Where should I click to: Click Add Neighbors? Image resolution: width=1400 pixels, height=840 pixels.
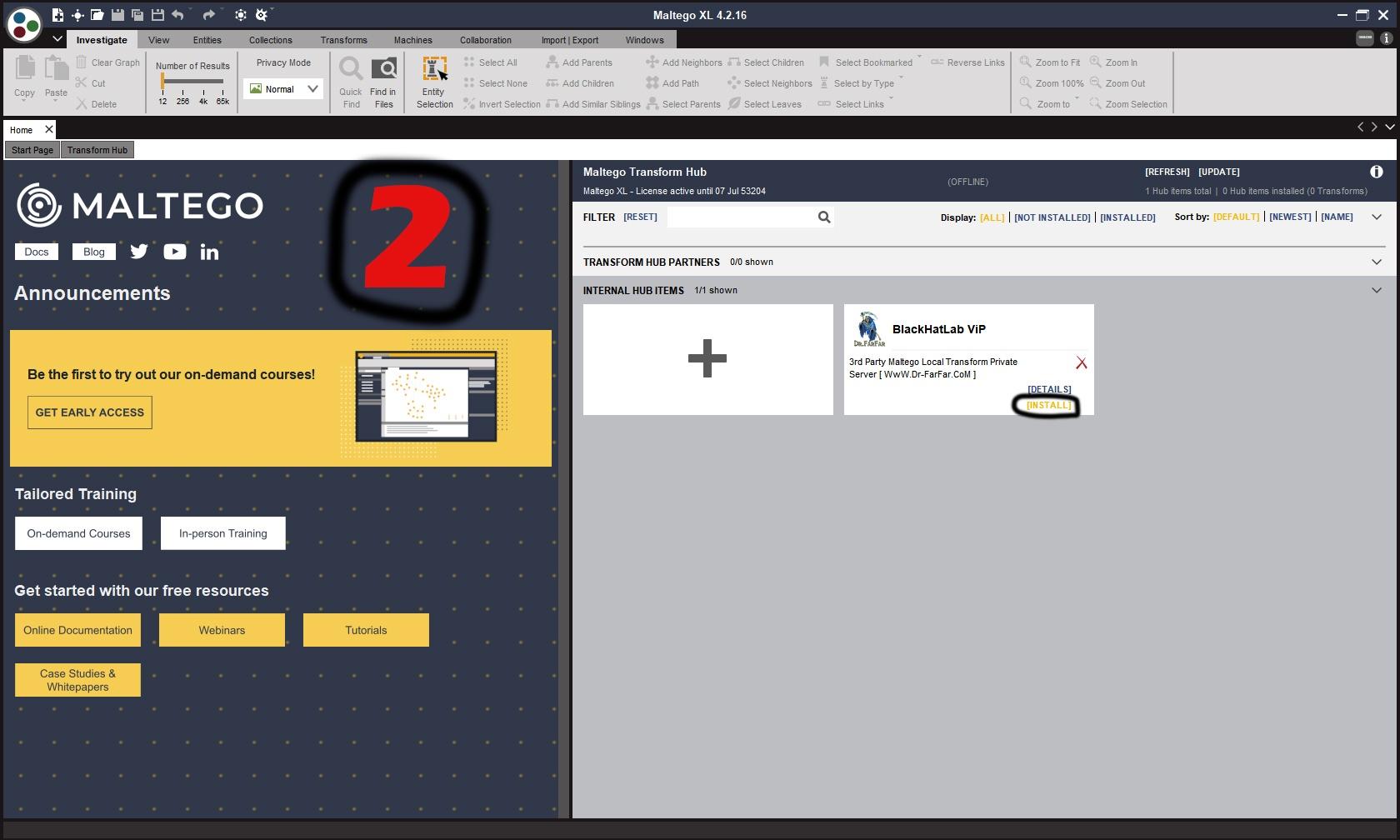684,62
